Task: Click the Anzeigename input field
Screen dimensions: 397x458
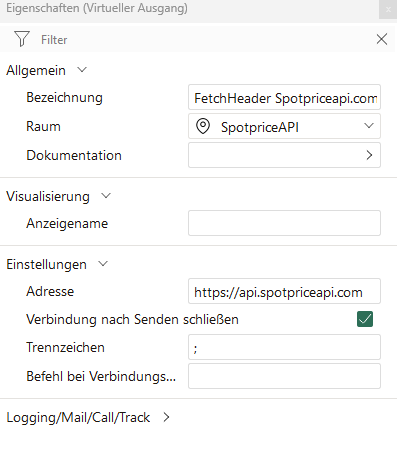Action: pos(284,223)
